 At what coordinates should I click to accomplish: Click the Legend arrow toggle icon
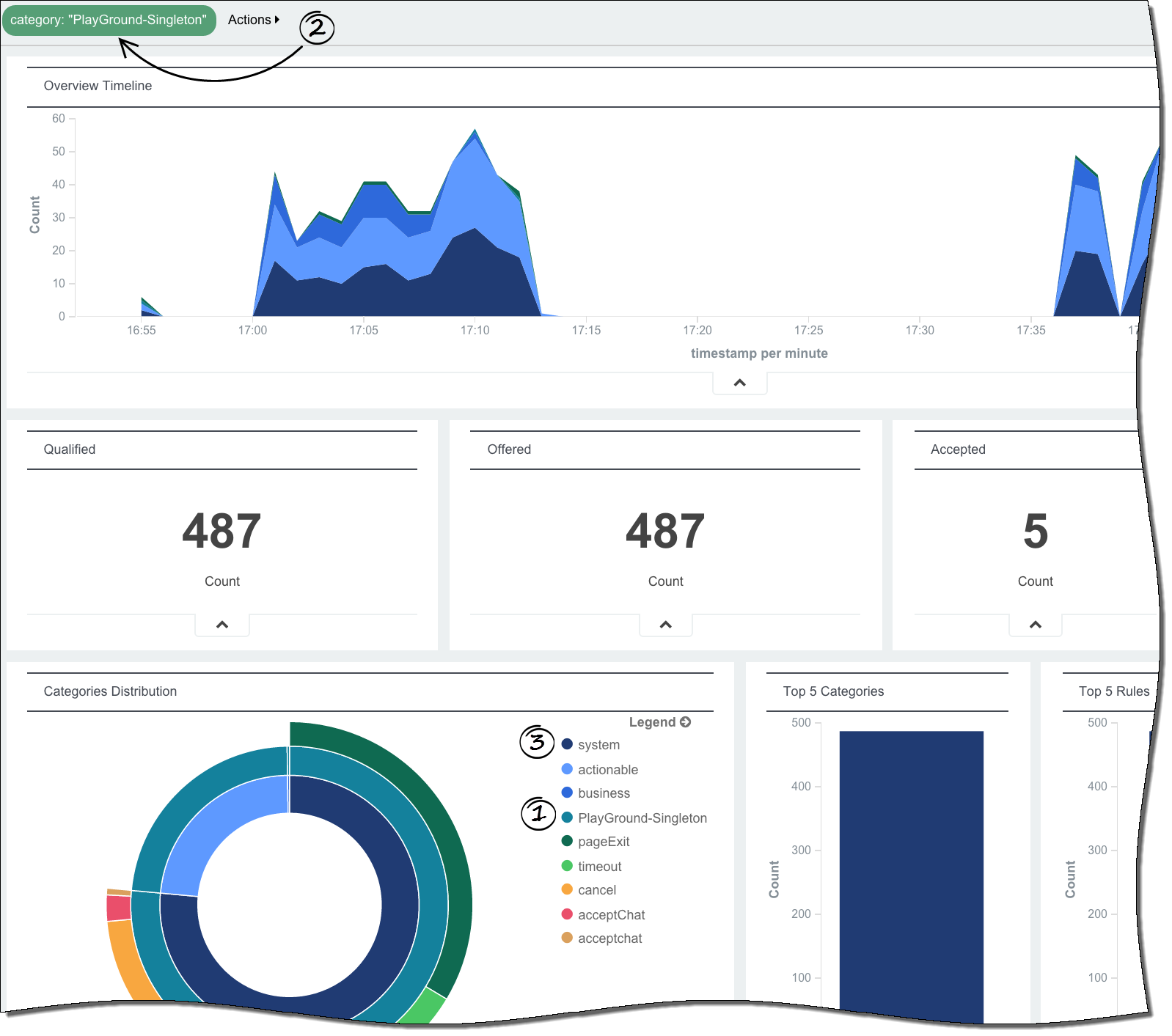685,722
